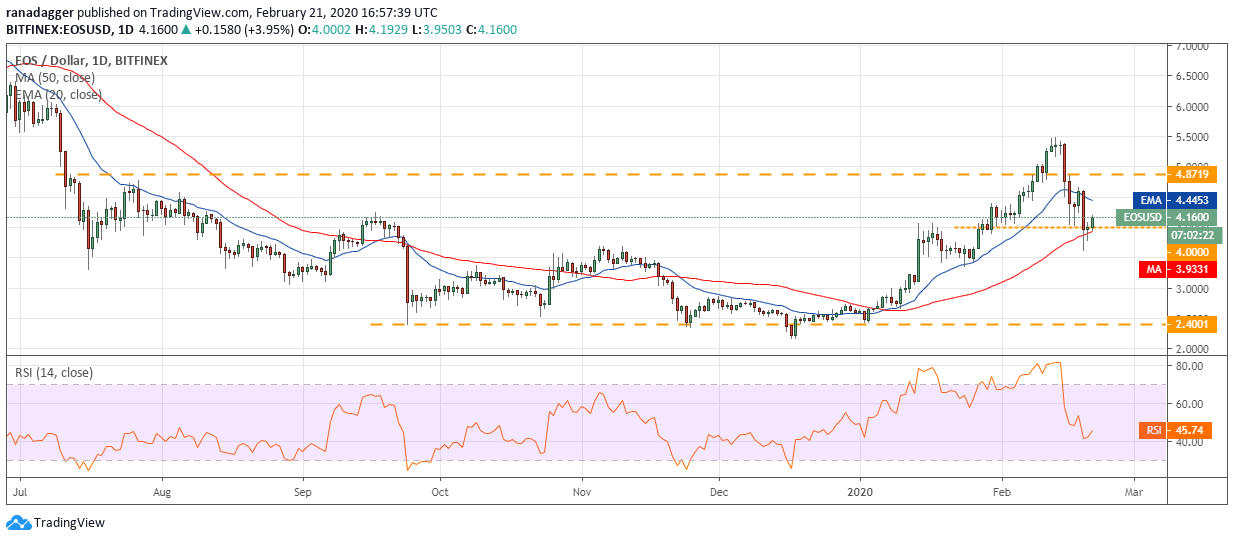Select the EOS / Dollar, 1D, BITFINEX title
The height and width of the screenshot is (541, 1234).
(x=89, y=60)
